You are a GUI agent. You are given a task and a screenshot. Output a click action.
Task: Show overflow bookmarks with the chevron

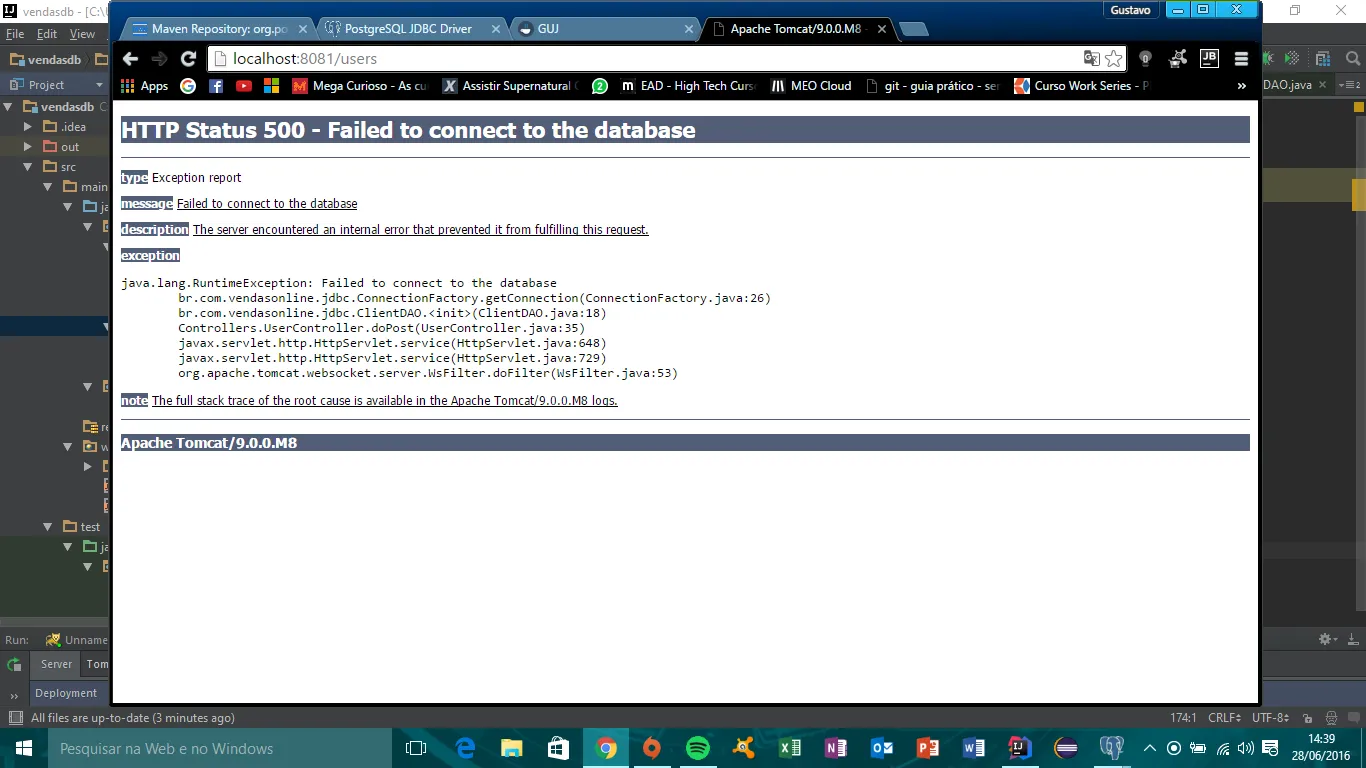tap(1242, 86)
